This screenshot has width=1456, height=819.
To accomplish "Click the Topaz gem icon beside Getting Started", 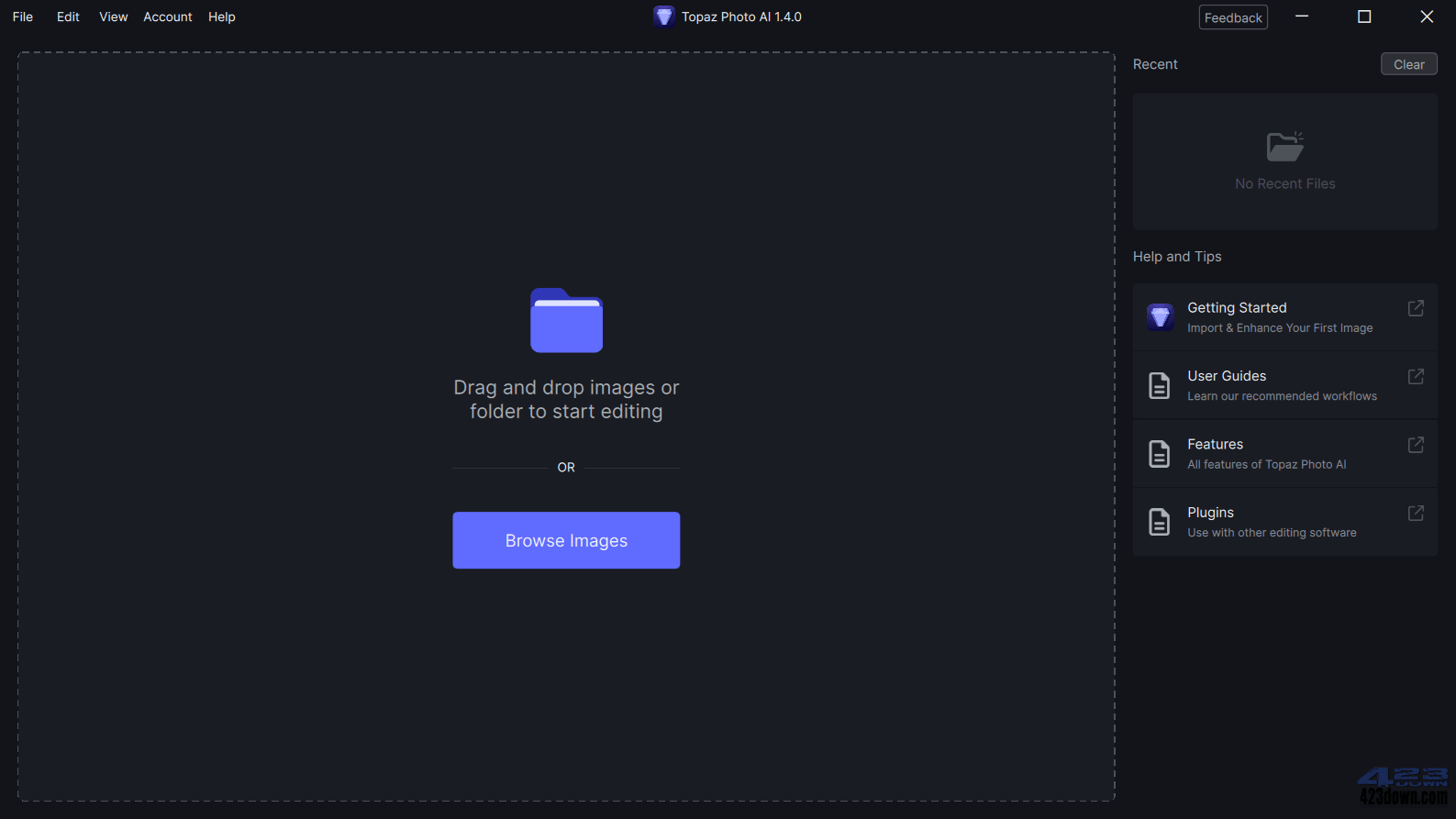I will click(x=1160, y=317).
